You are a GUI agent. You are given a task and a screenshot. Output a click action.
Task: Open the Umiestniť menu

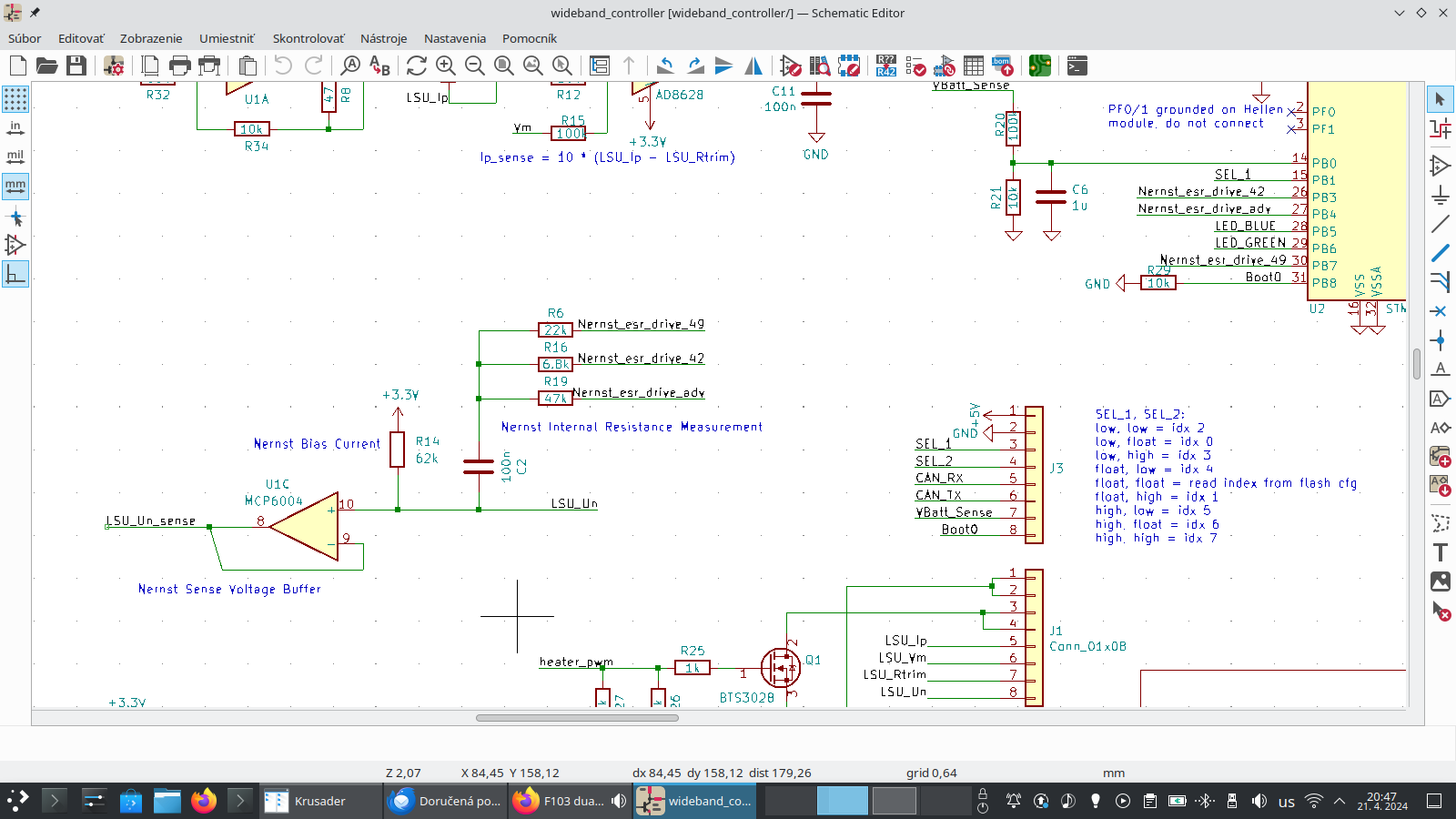click(227, 38)
